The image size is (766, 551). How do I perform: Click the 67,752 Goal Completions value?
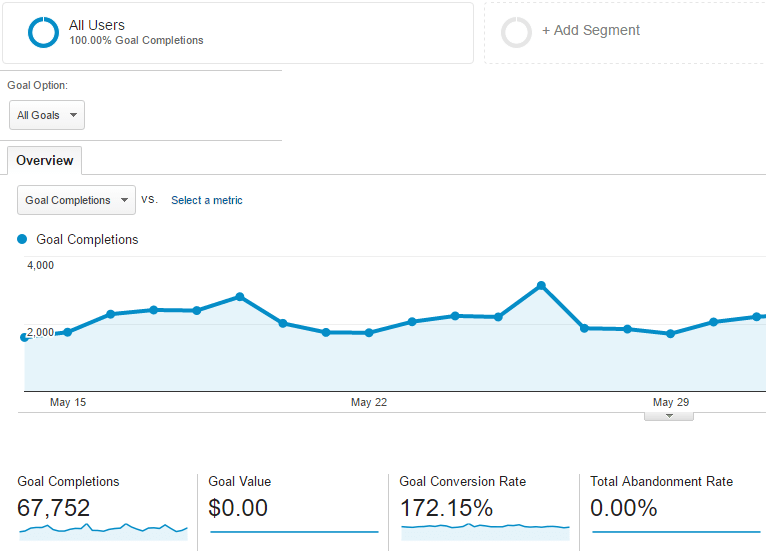pos(54,508)
